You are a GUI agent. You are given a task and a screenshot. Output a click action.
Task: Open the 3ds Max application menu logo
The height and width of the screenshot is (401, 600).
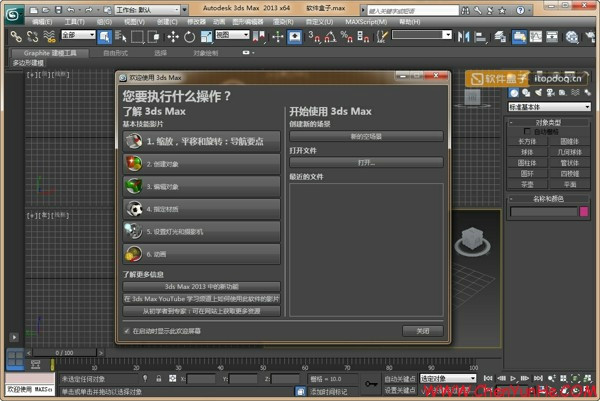click(13, 14)
